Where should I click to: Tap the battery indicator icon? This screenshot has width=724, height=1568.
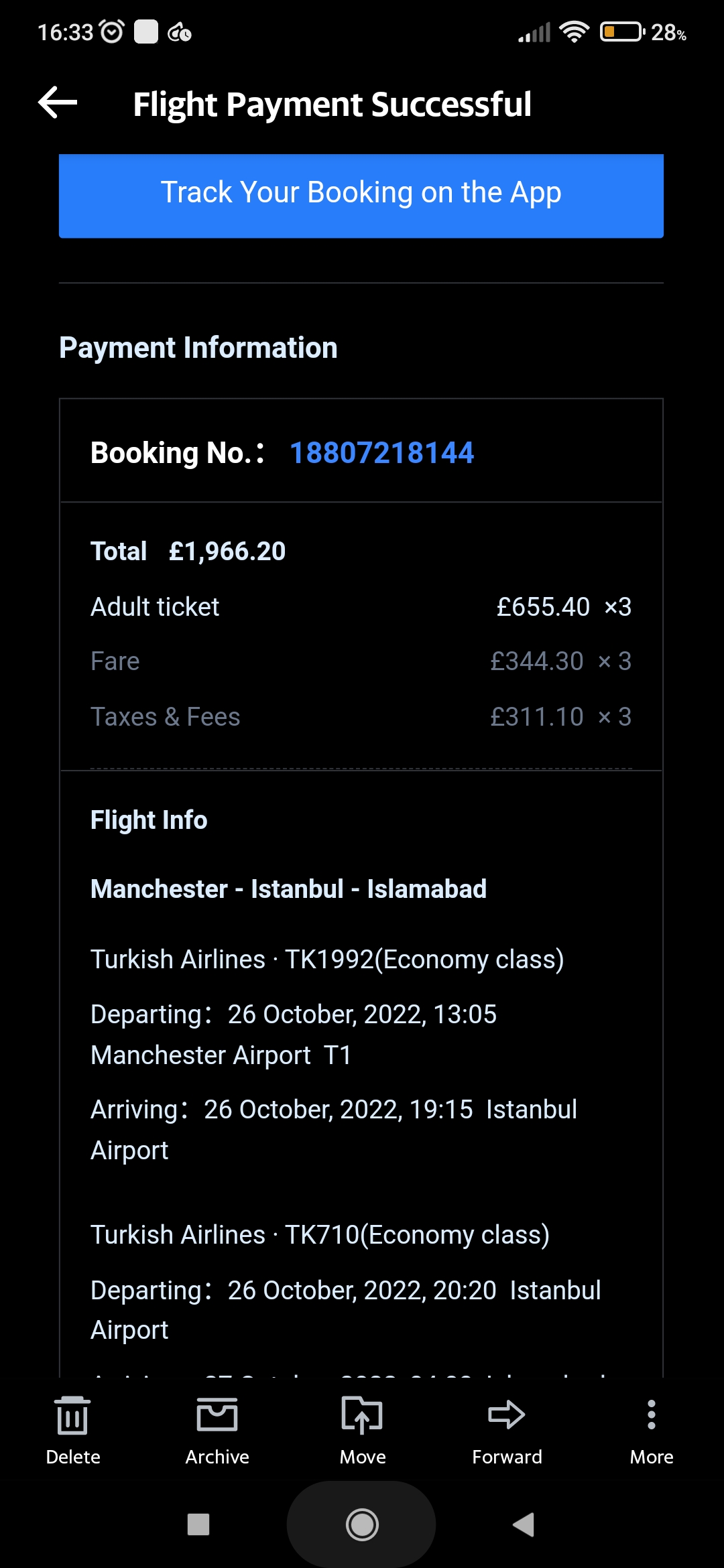coord(622,31)
